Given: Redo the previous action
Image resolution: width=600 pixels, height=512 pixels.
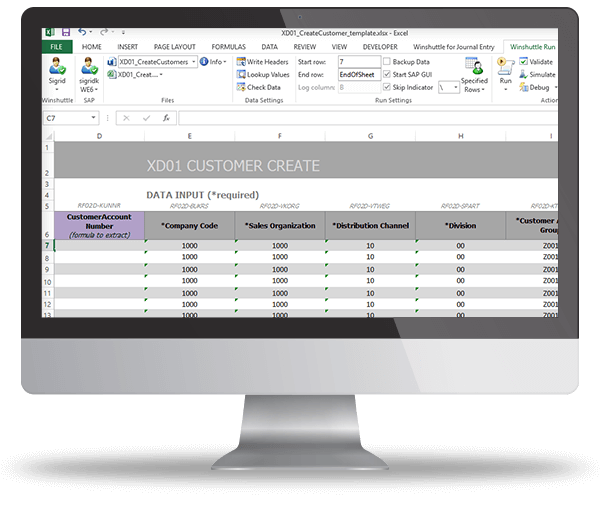Looking at the screenshot, I should coord(103,32).
